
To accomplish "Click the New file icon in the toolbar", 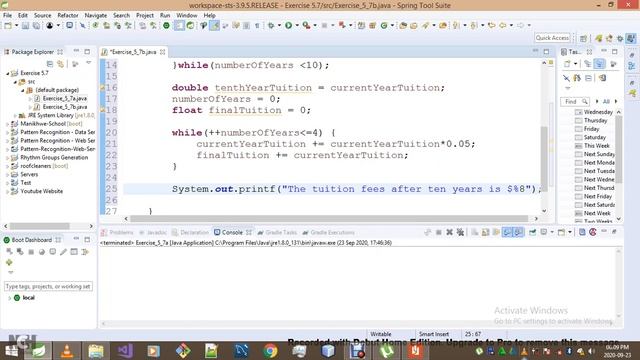I will [8, 26].
